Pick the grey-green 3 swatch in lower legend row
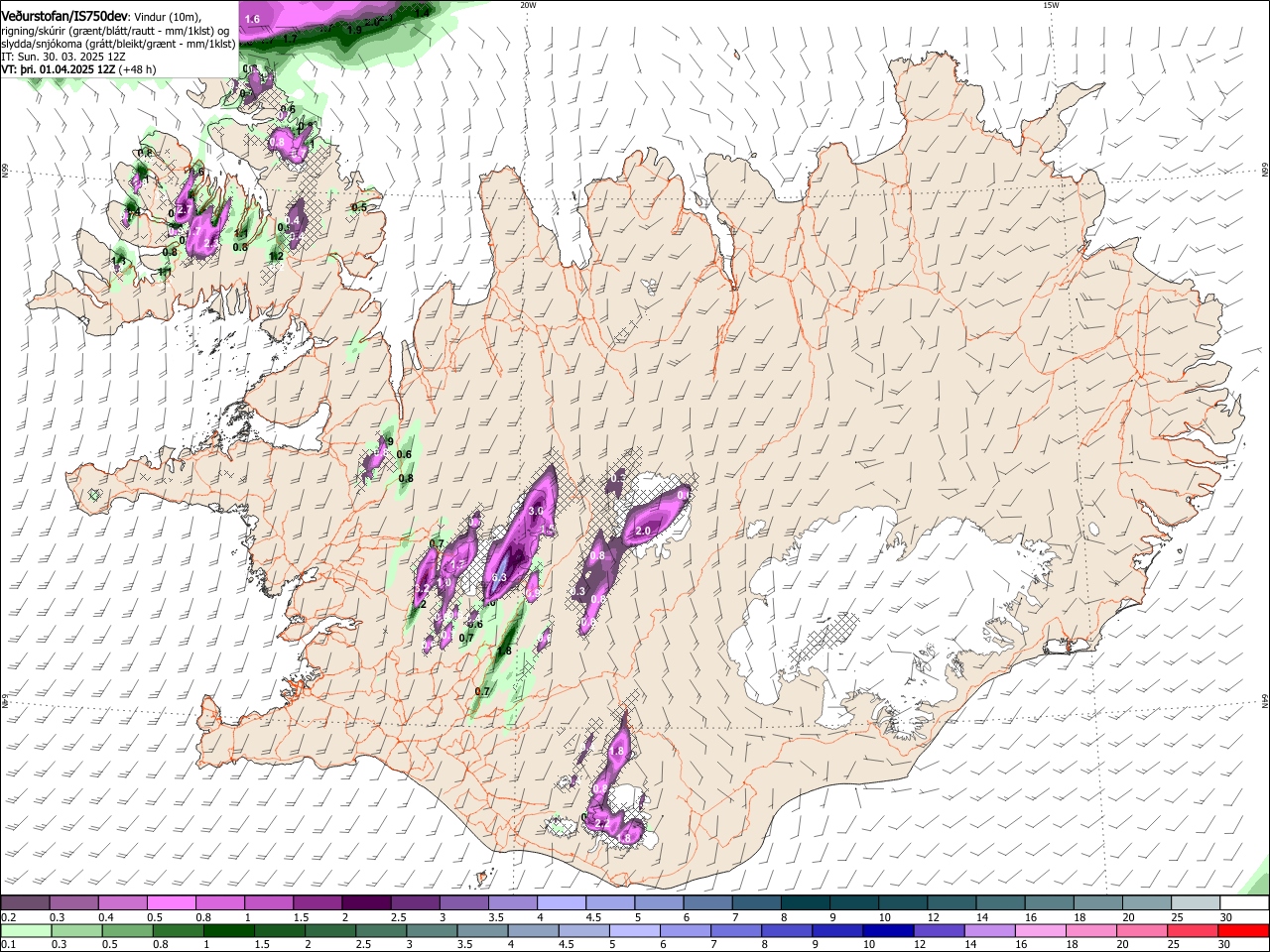 432,930
